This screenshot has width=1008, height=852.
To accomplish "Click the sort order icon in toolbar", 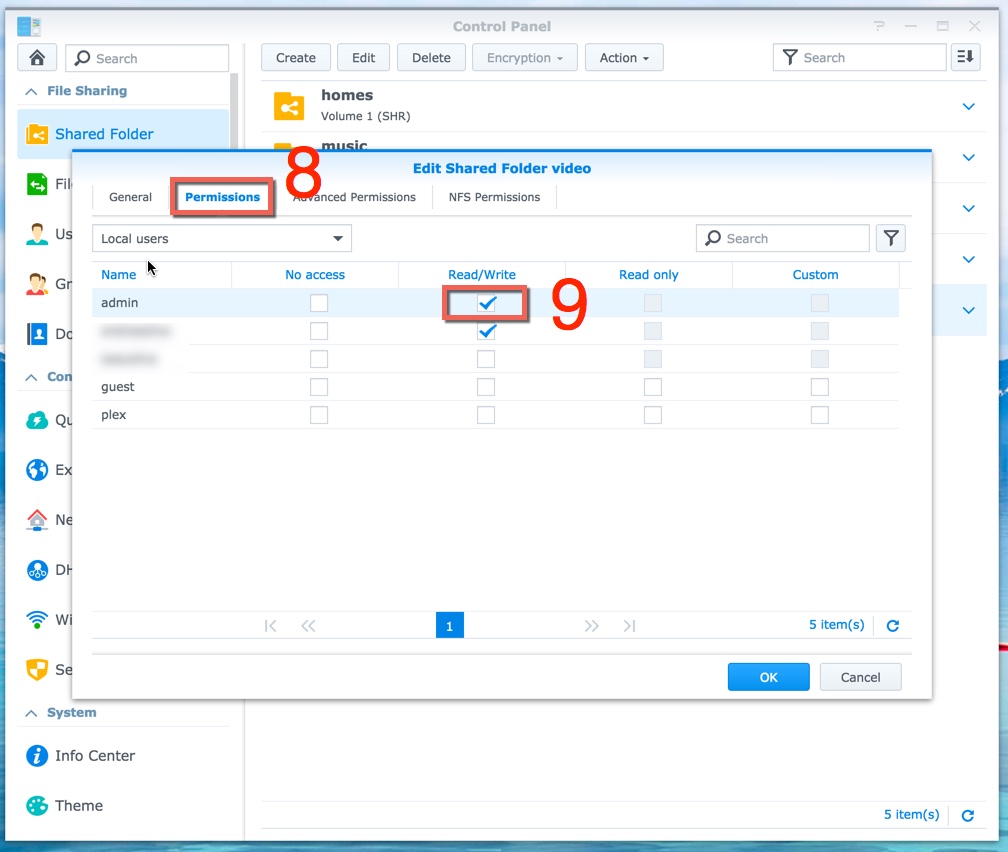I will pos(965,58).
